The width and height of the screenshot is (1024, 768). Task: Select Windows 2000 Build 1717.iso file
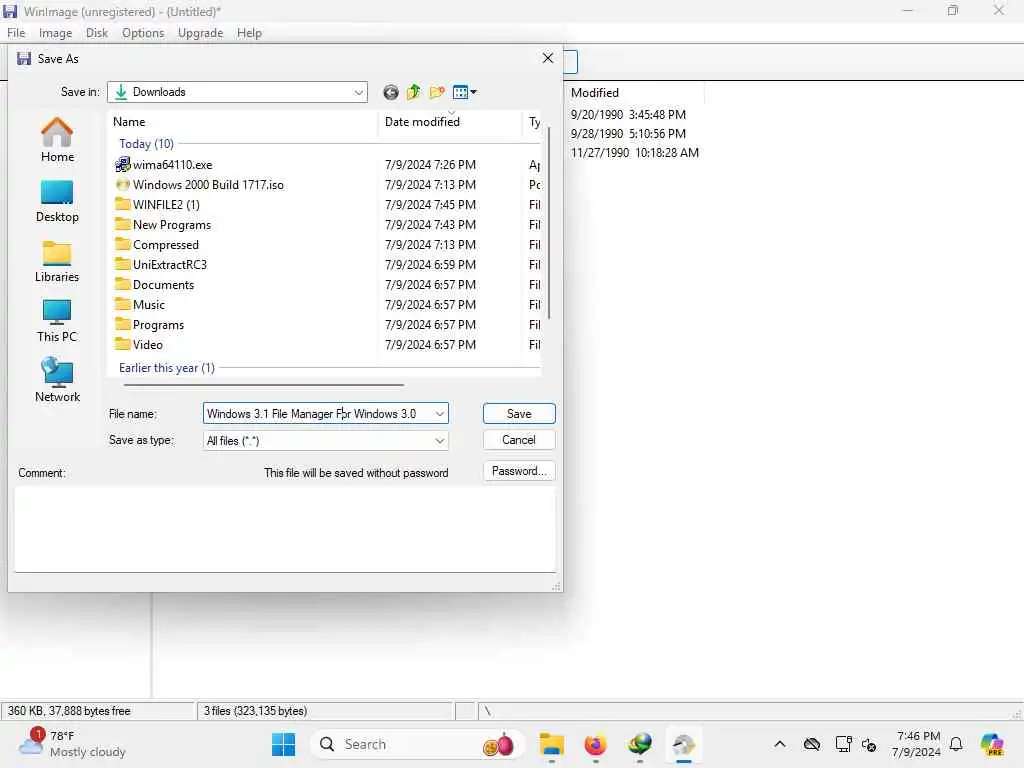click(x=200, y=185)
